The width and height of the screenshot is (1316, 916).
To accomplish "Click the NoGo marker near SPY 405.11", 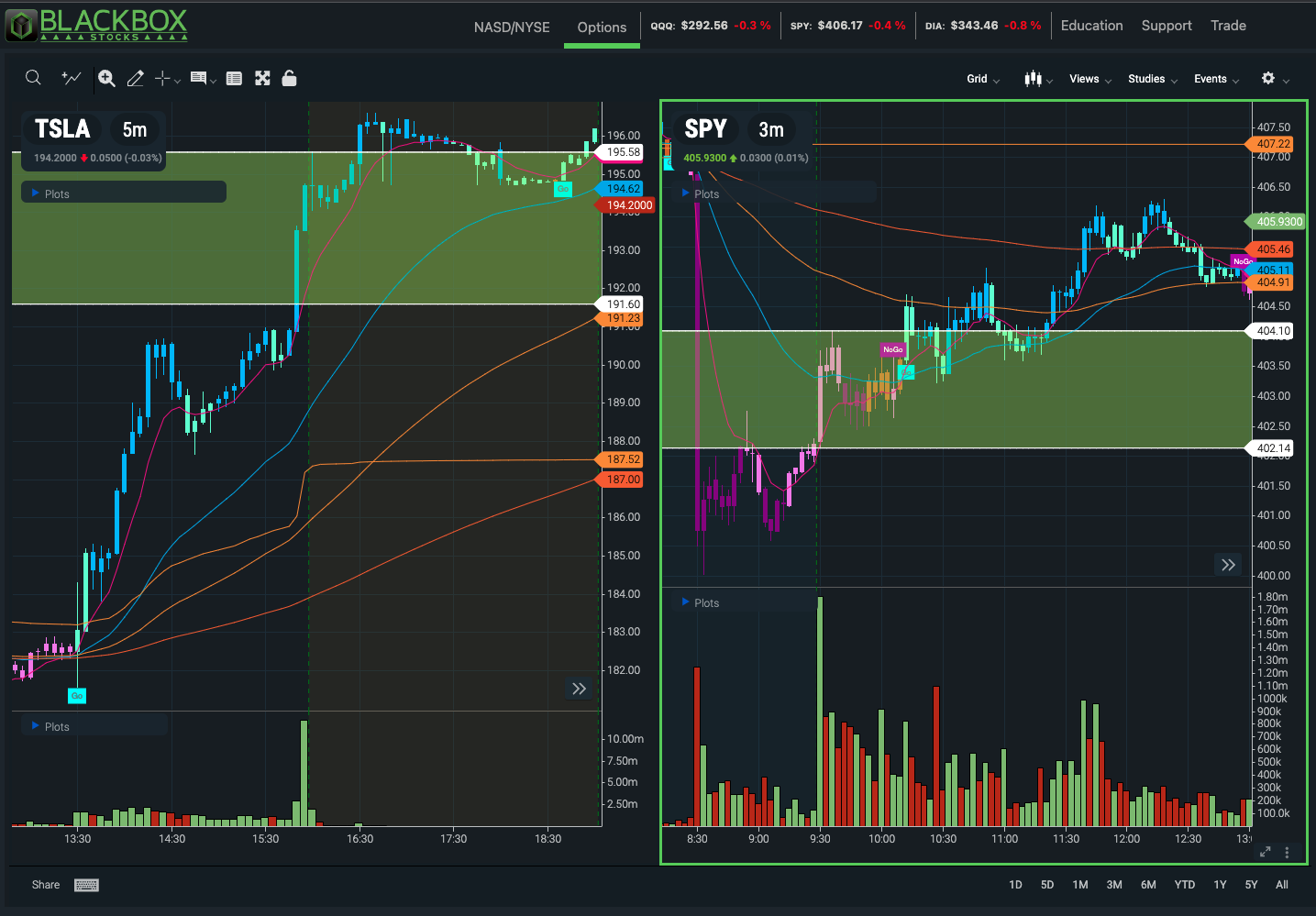I will tap(1243, 261).
